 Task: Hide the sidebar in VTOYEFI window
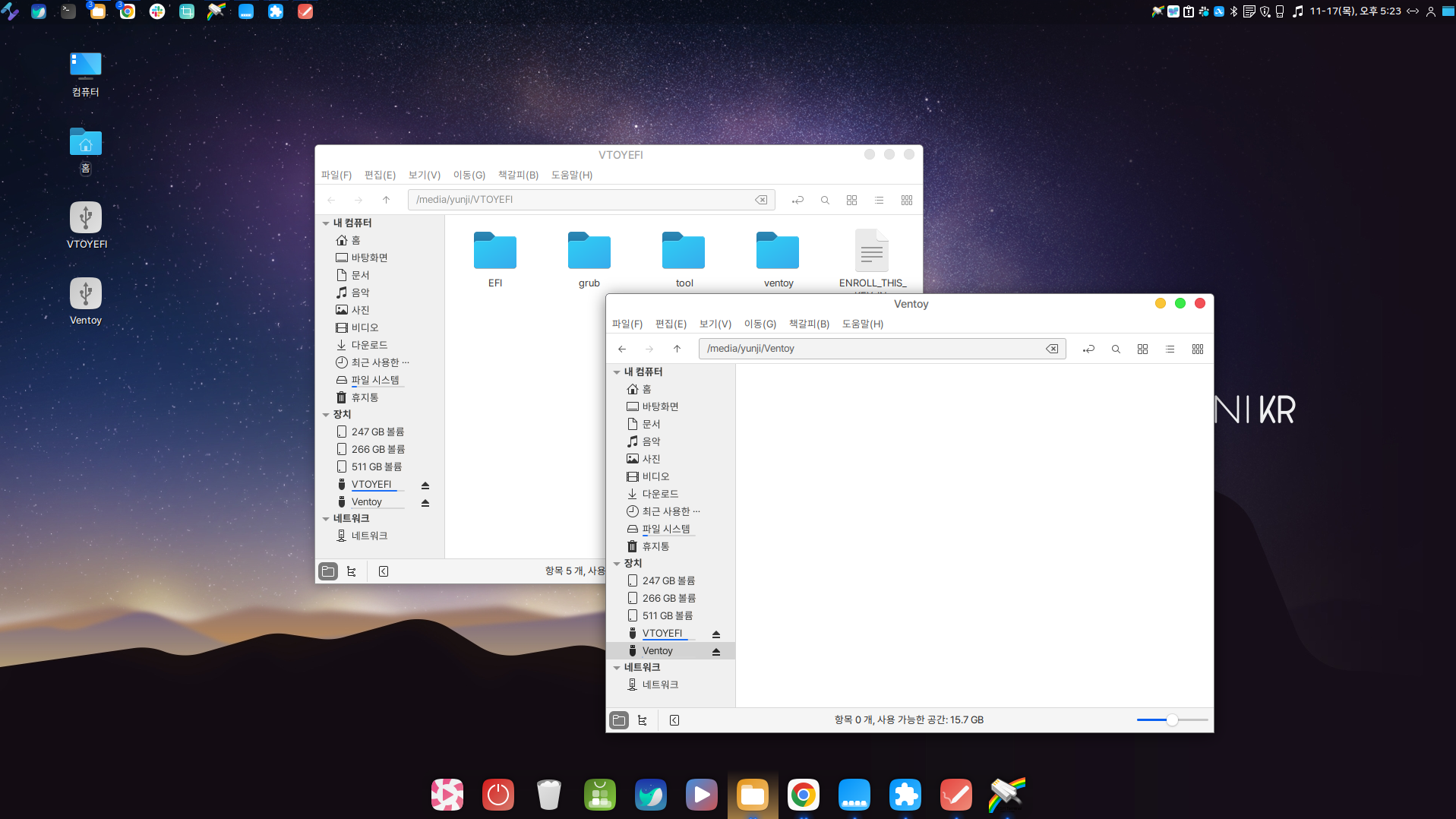(384, 571)
